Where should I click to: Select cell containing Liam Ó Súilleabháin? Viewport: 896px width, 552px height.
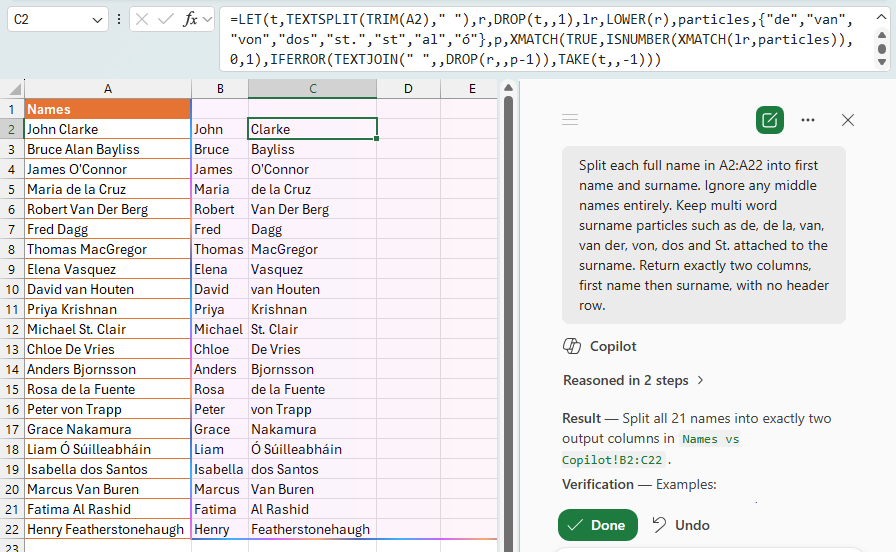tap(107, 449)
